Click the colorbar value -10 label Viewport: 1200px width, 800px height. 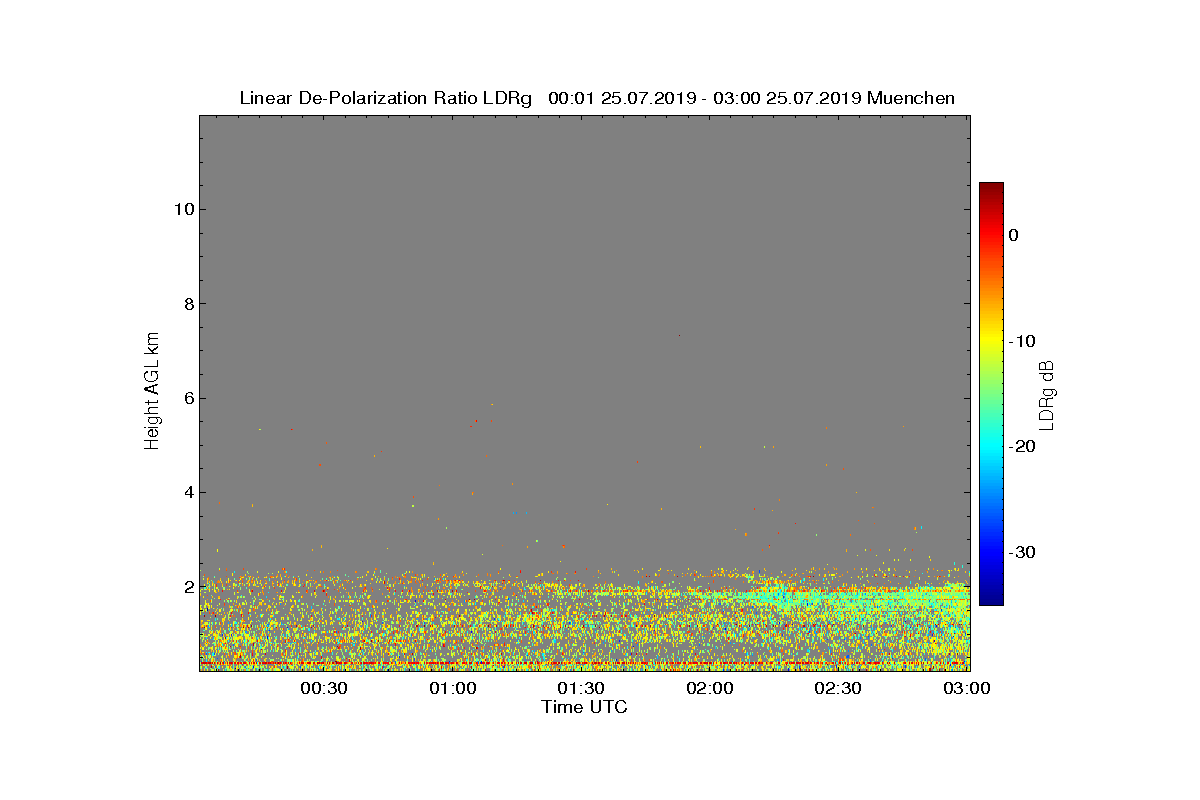[x=1022, y=341]
